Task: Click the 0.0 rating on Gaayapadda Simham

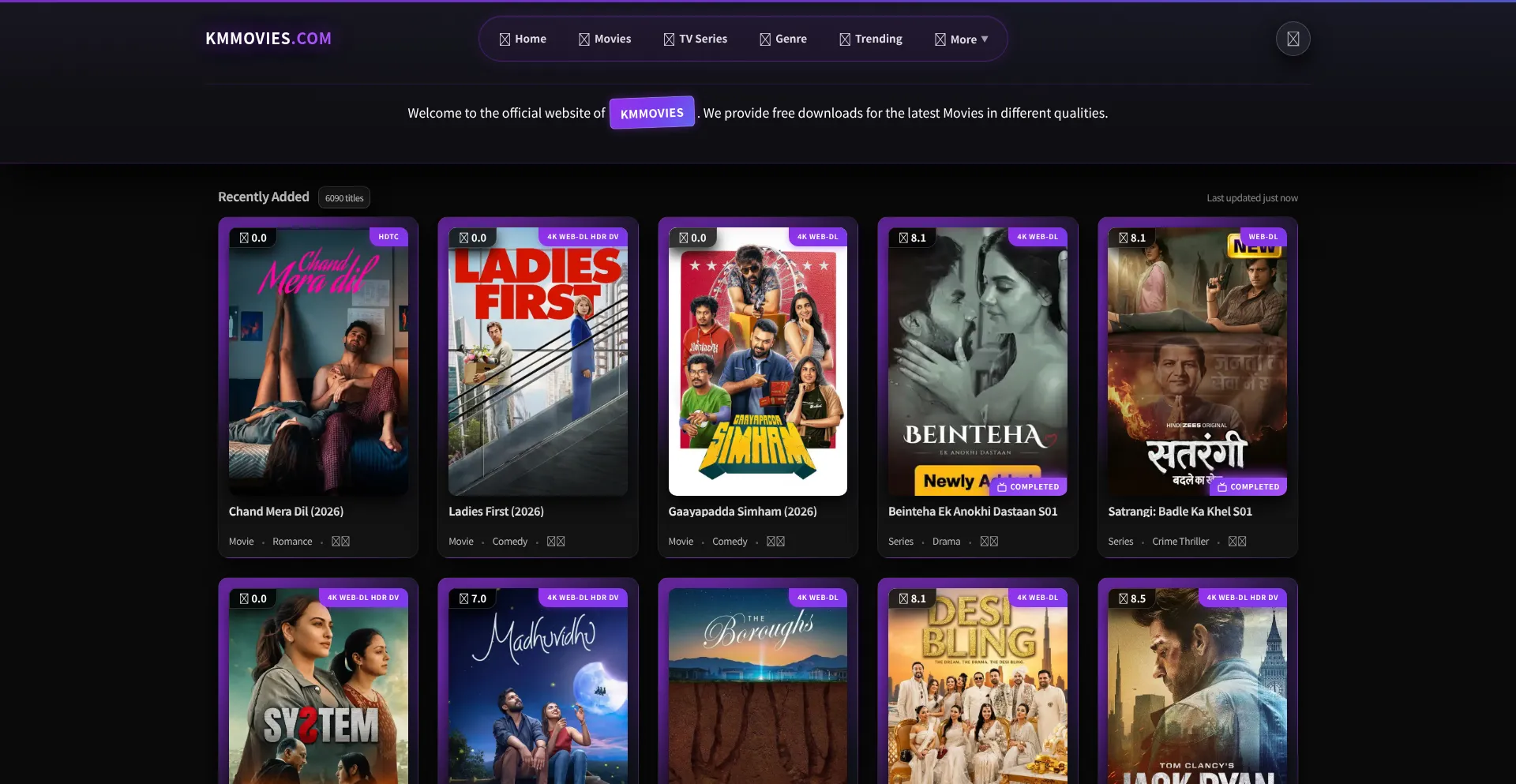Action: pyautogui.click(x=692, y=238)
